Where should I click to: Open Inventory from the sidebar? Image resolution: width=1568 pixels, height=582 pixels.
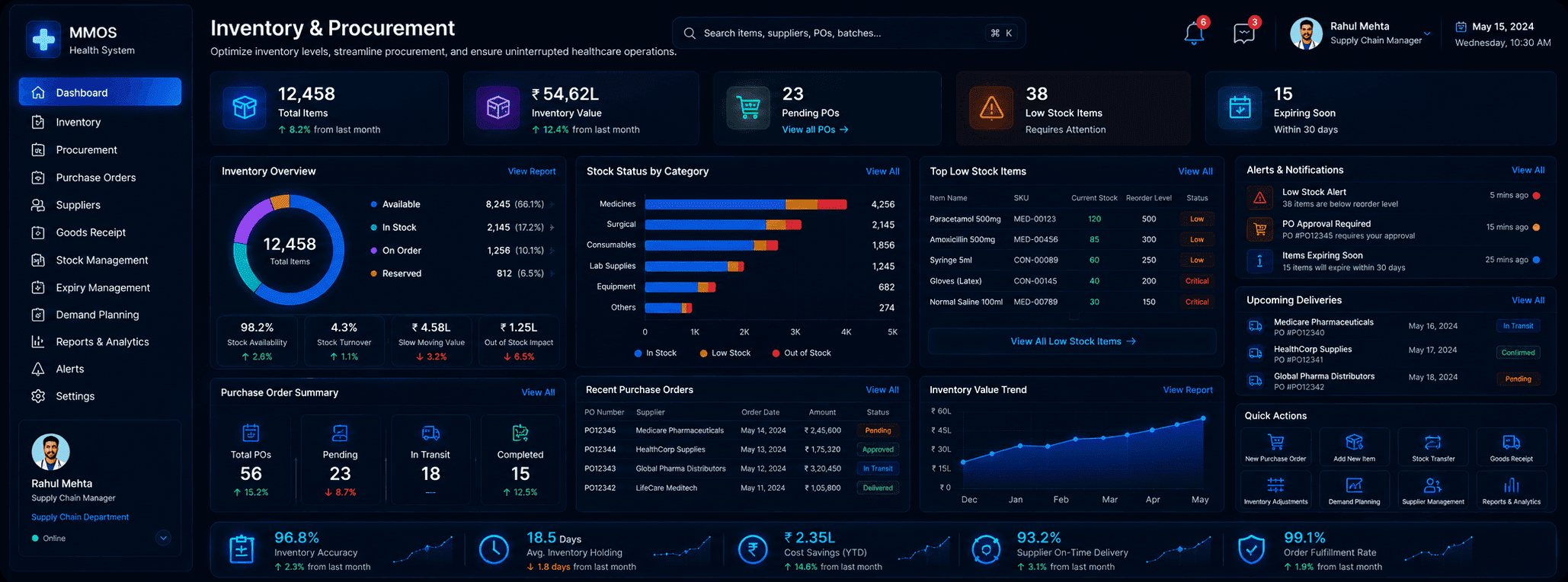[100, 122]
